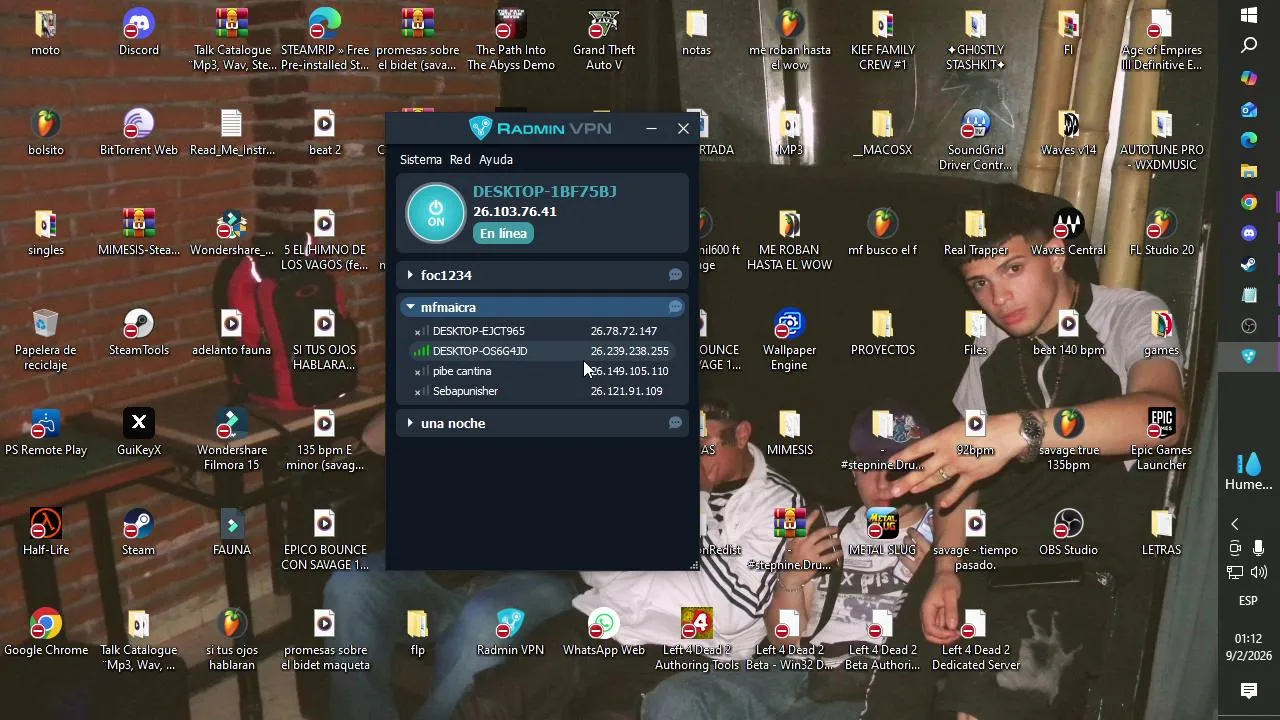The width and height of the screenshot is (1280, 720).
Task: Open chat for the mfmaicra network
Action: point(675,307)
